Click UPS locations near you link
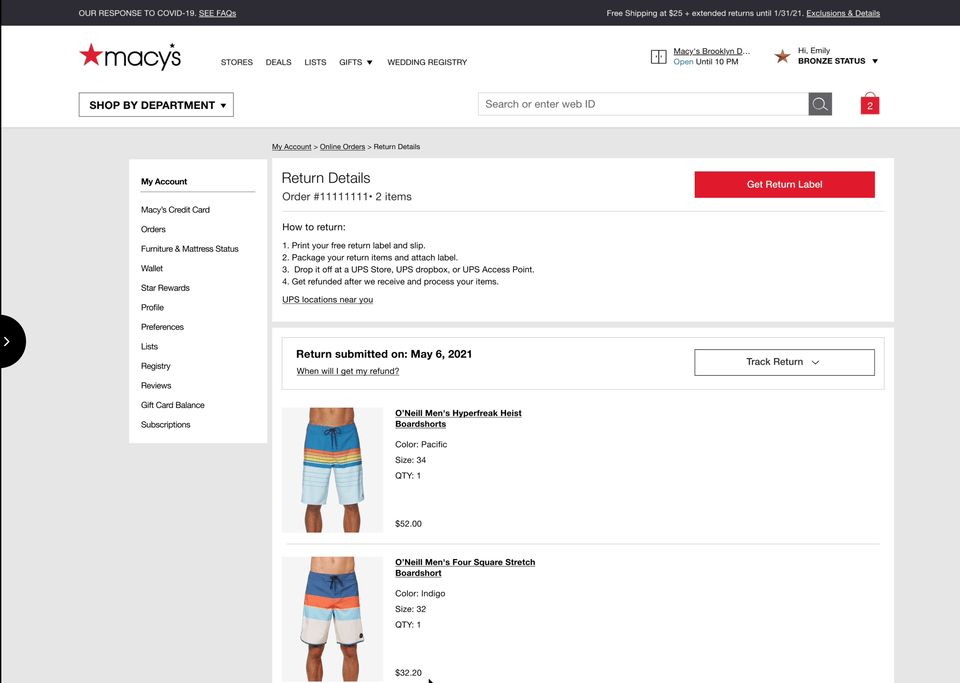 328,299
